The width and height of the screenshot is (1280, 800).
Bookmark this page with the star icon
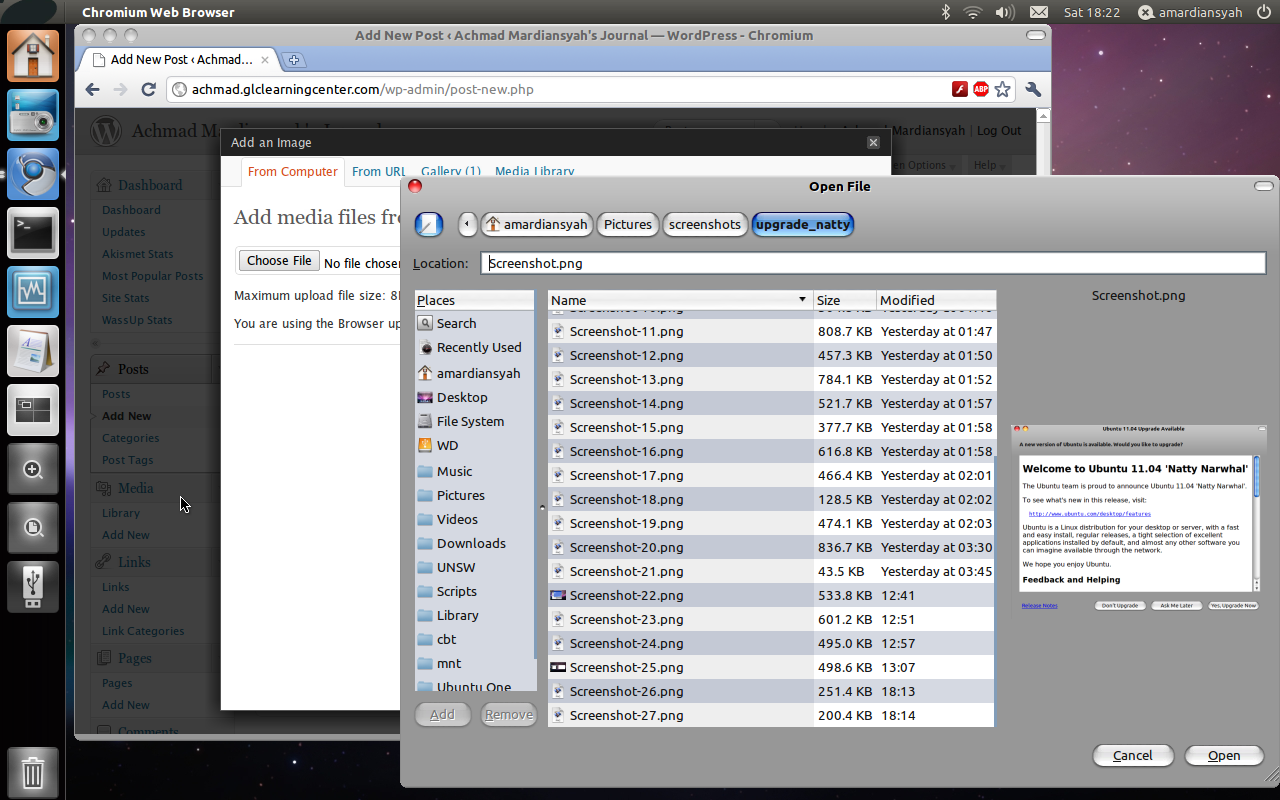point(1002,89)
